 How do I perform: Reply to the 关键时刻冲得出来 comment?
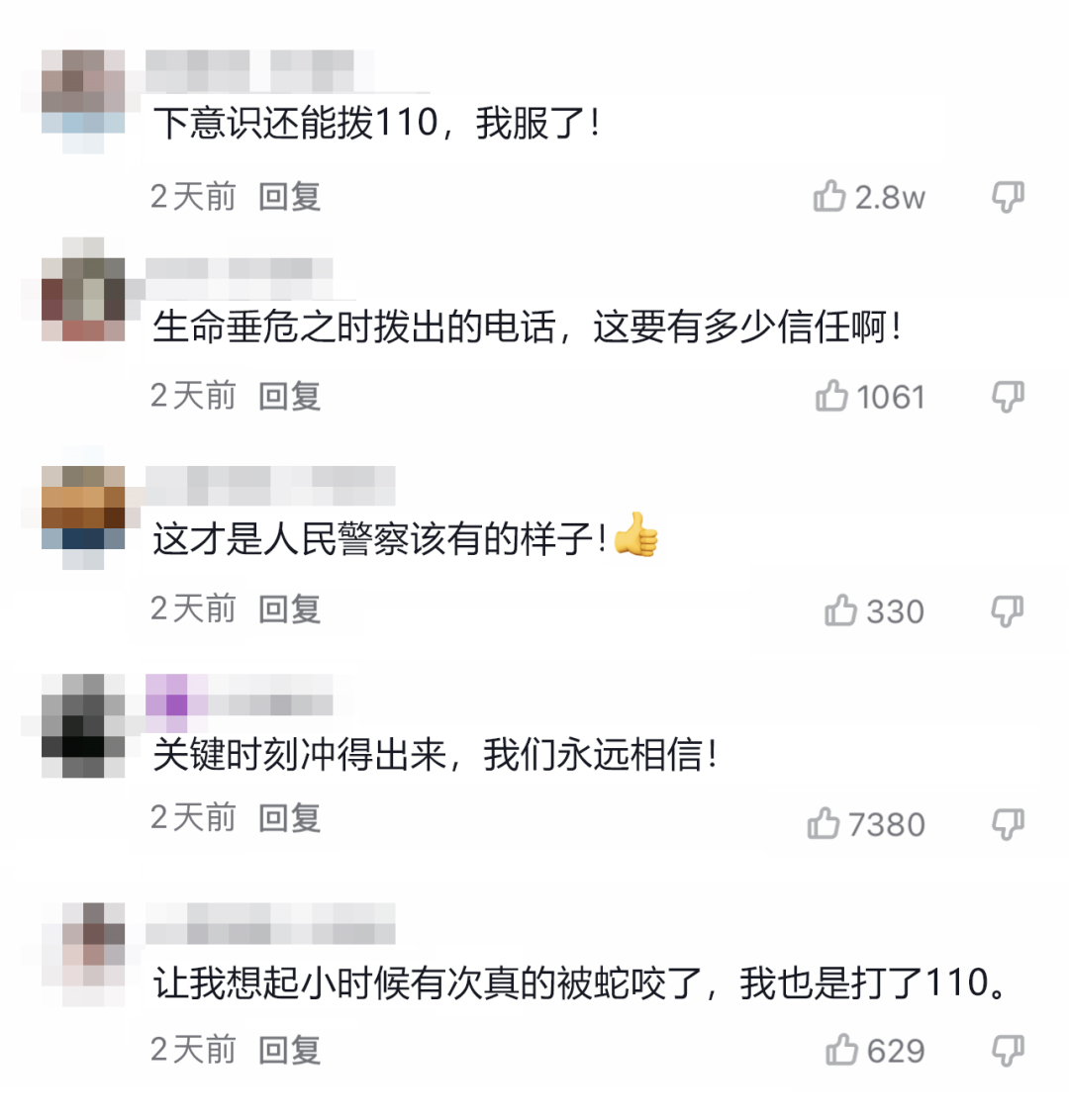coord(289,818)
